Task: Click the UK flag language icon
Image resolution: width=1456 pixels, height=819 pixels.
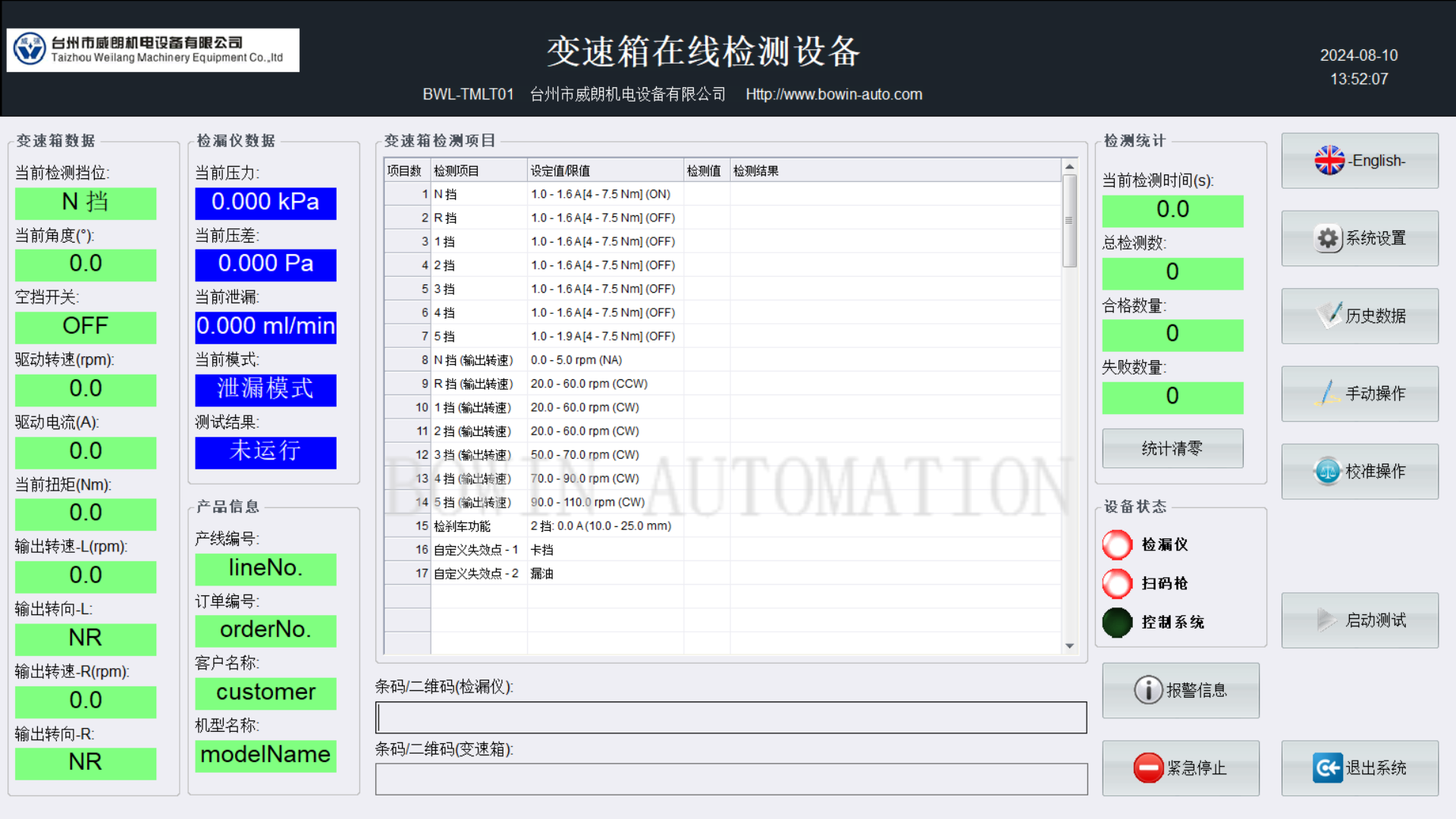Action: click(1329, 161)
